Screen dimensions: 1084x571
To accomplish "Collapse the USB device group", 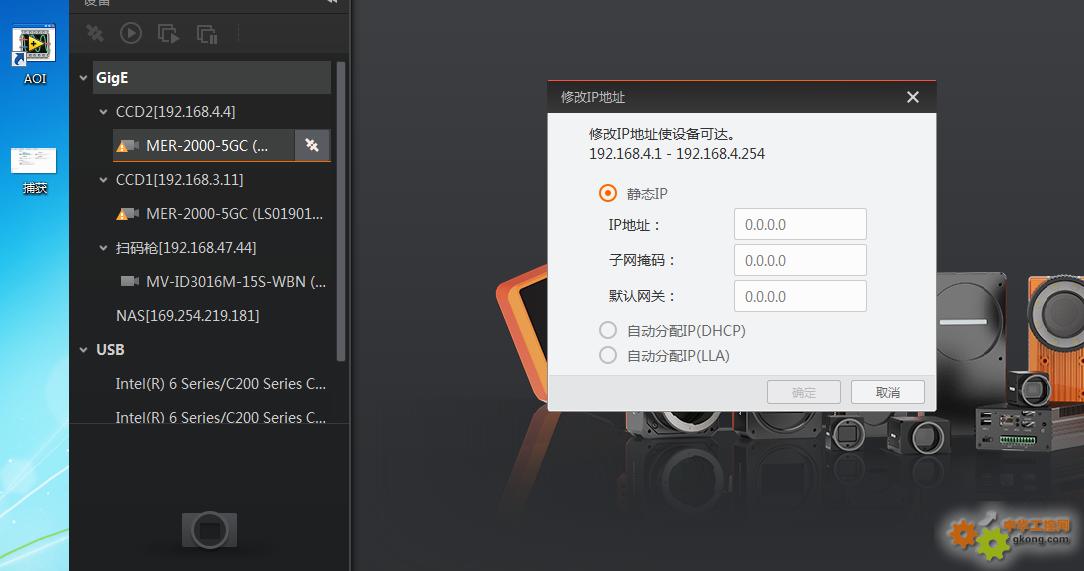I will pyautogui.click(x=83, y=350).
